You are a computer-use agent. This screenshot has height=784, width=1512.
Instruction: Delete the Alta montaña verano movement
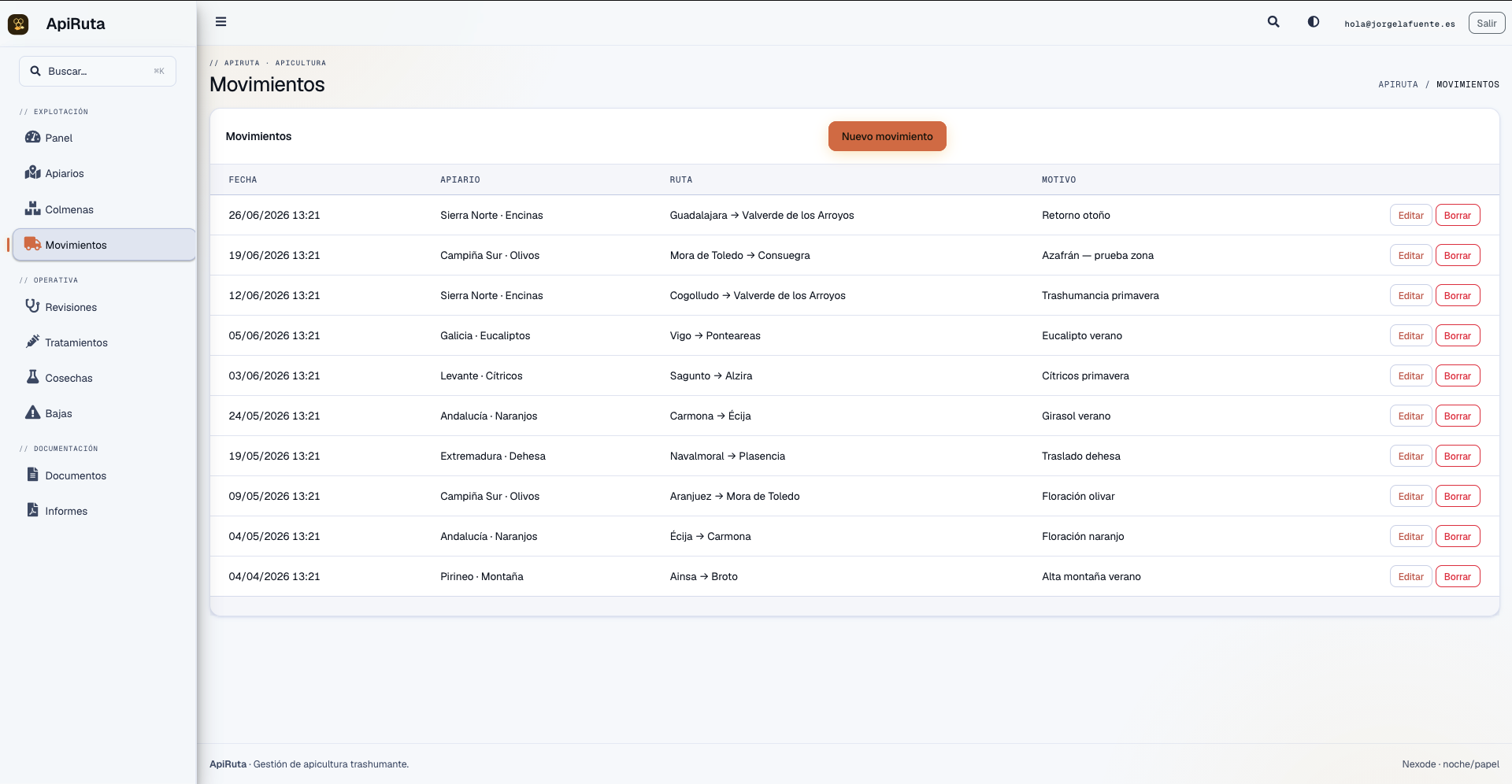[1457, 577]
